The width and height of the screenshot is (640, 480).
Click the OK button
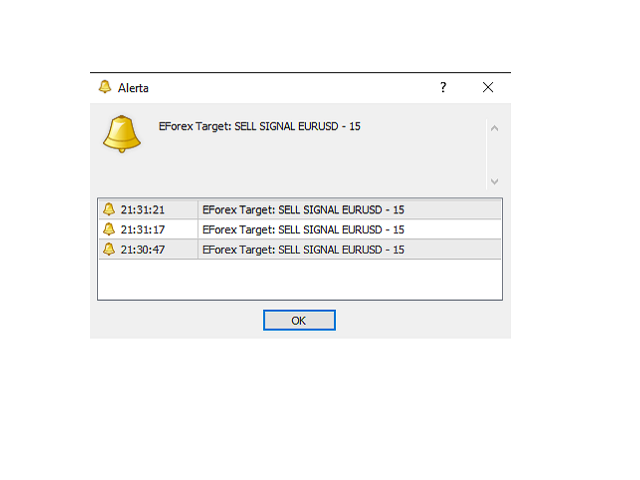[299, 320]
